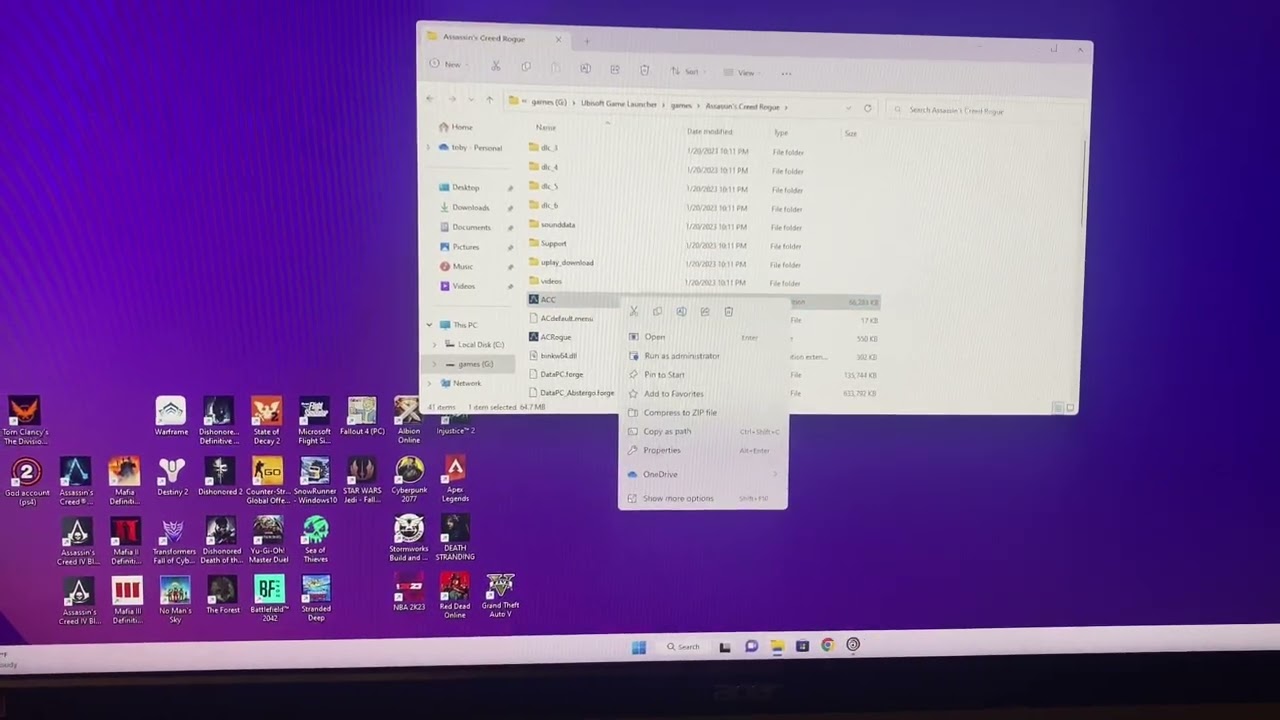Refresh the Assassin's Creed Rogue folder
Viewport: 1280px width, 720px height.
(x=867, y=108)
